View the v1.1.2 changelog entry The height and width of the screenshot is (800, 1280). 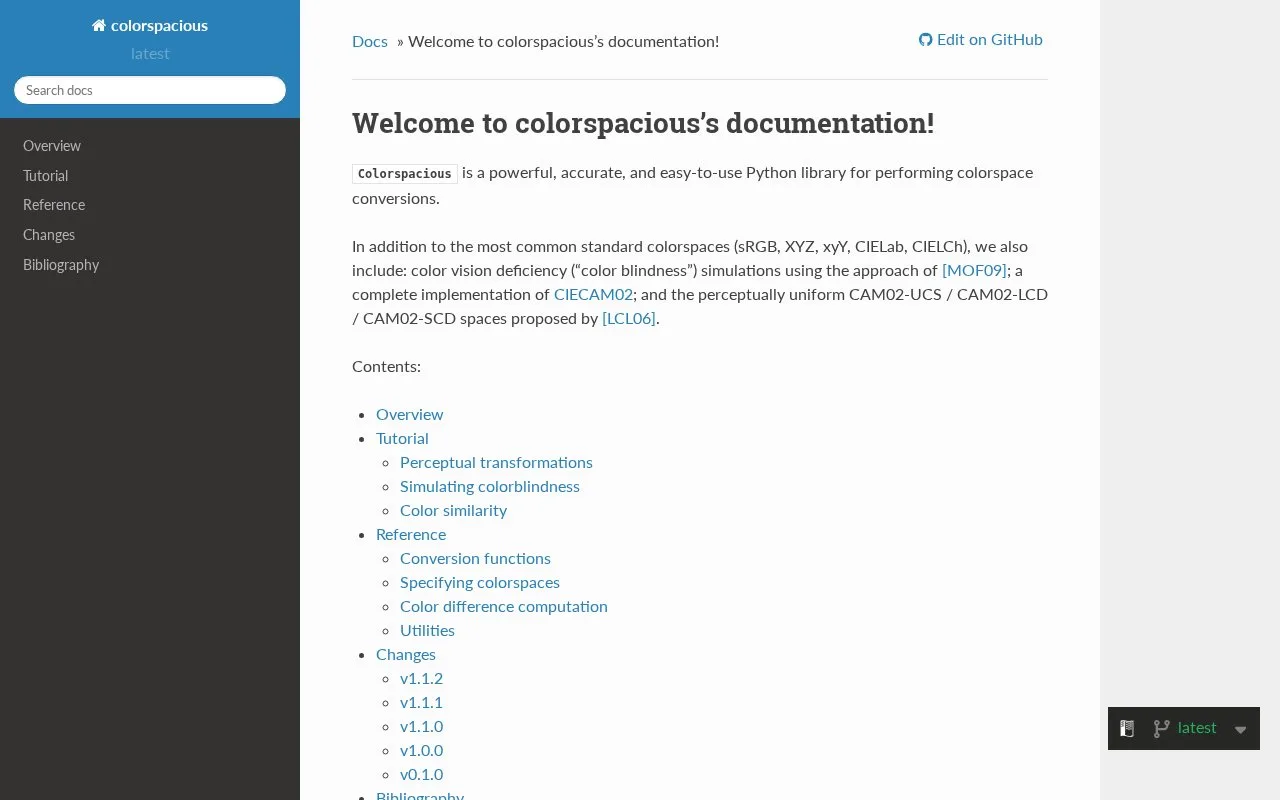tap(422, 678)
